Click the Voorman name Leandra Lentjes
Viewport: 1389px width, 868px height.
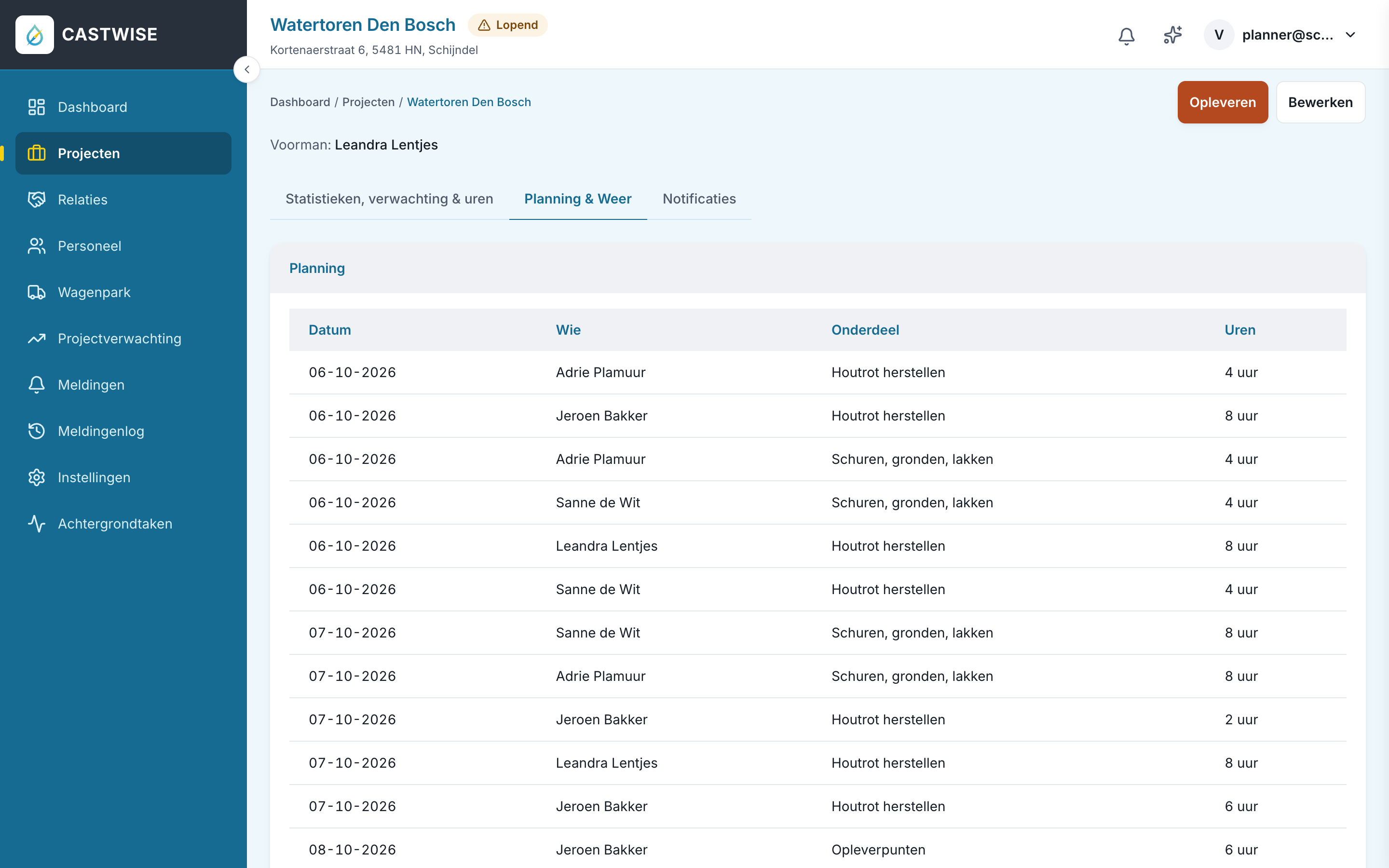[x=386, y=145]
